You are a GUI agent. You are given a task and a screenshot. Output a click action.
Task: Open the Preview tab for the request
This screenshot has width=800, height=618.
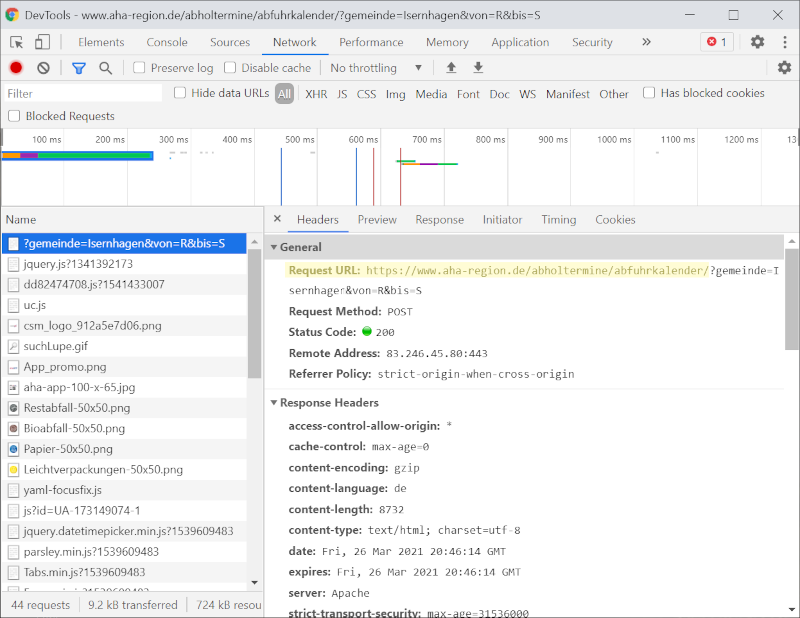coord(377,219)
